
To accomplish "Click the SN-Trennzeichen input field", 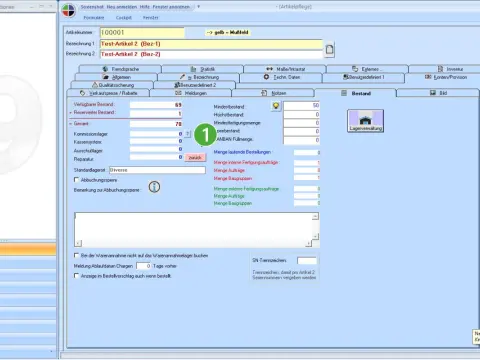I will pyautogui.click(x=307, y=260).
